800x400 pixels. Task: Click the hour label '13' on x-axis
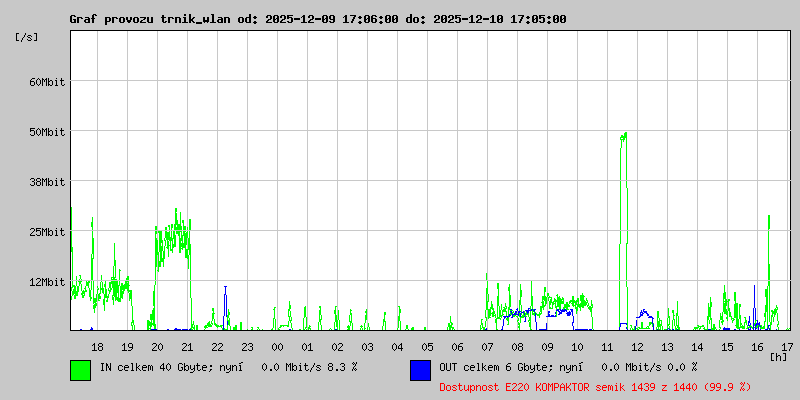pos(667,347)
